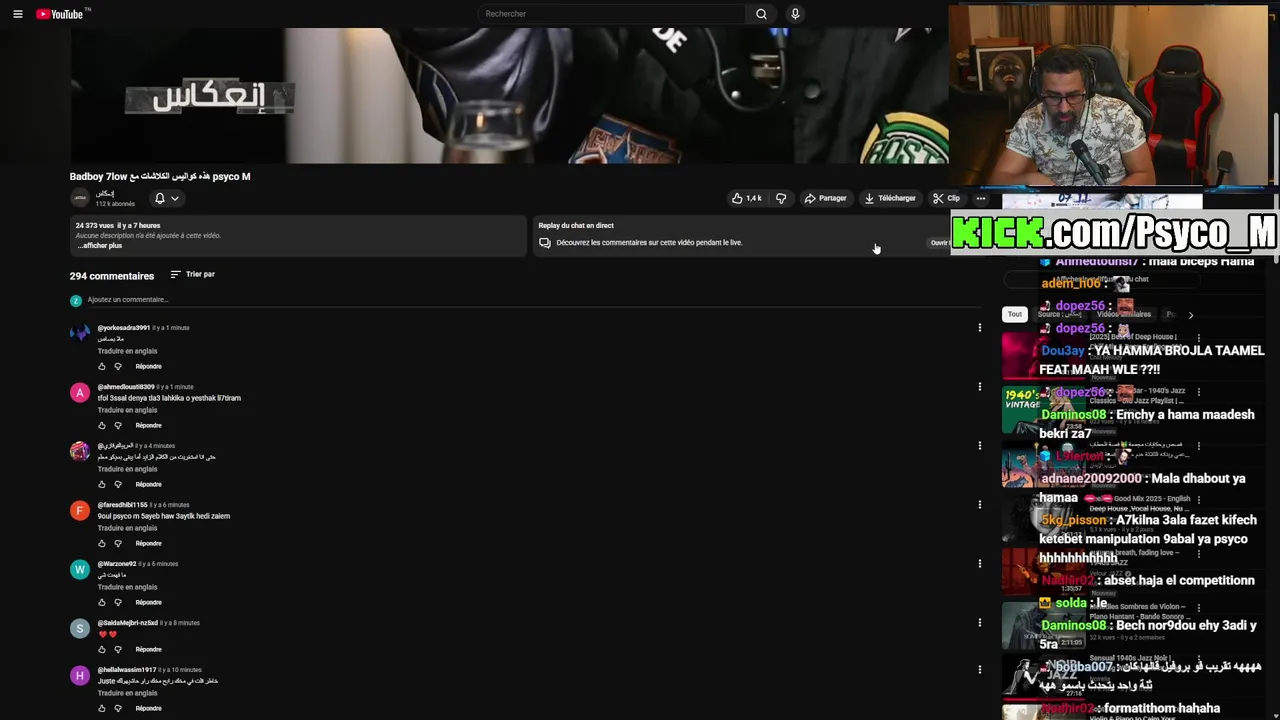This screenshot has height=720, width=1280.
Task: Click the video title Badboy 7low psyco M
Action: point(160,176)
